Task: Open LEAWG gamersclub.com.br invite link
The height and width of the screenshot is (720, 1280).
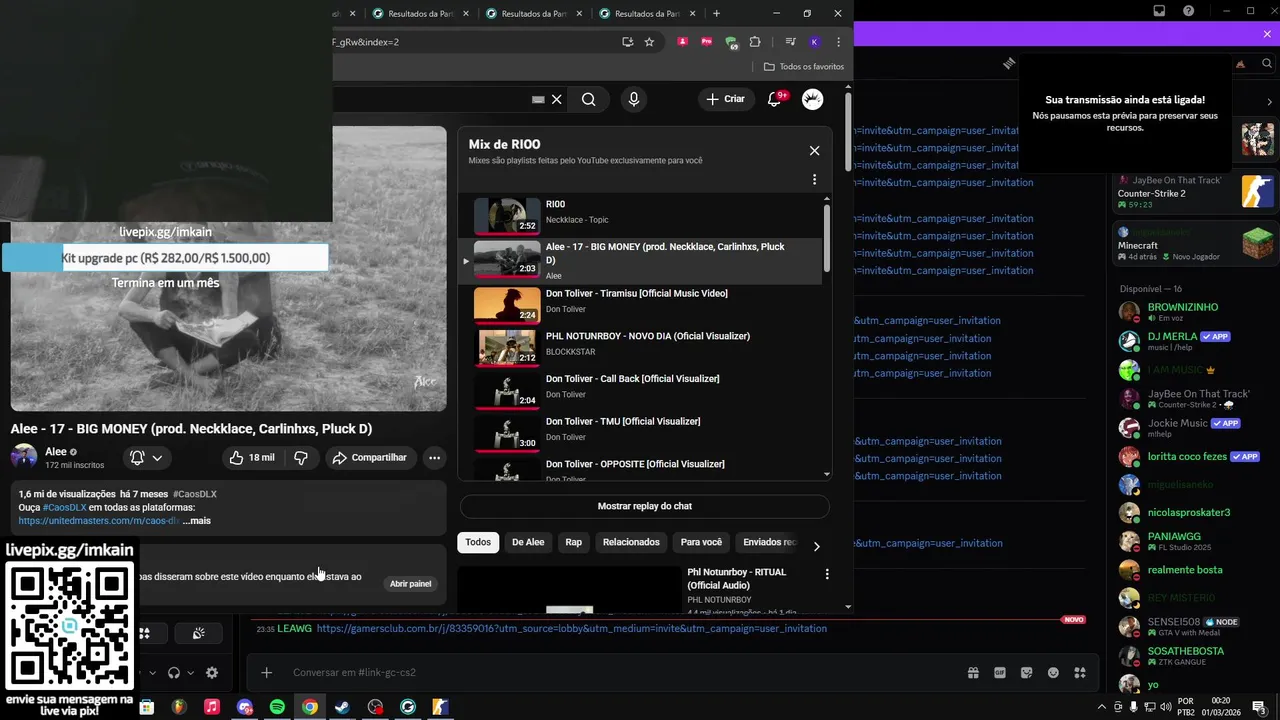Action: [572, 629]
